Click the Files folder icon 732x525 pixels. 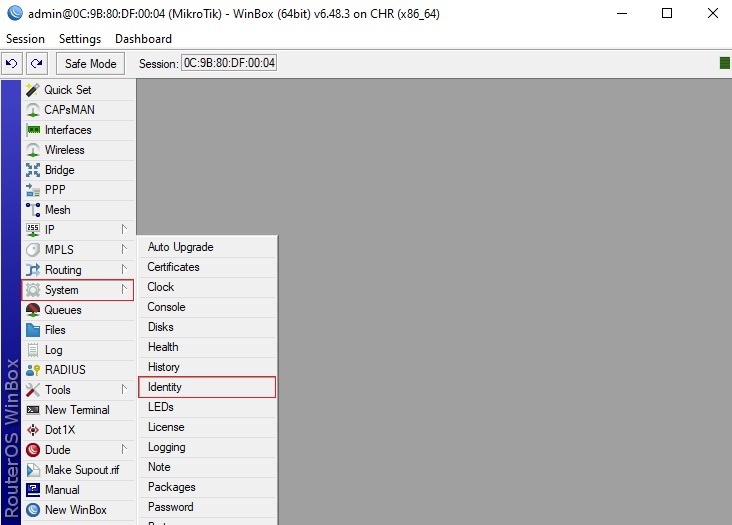click(x=33, y=330)
